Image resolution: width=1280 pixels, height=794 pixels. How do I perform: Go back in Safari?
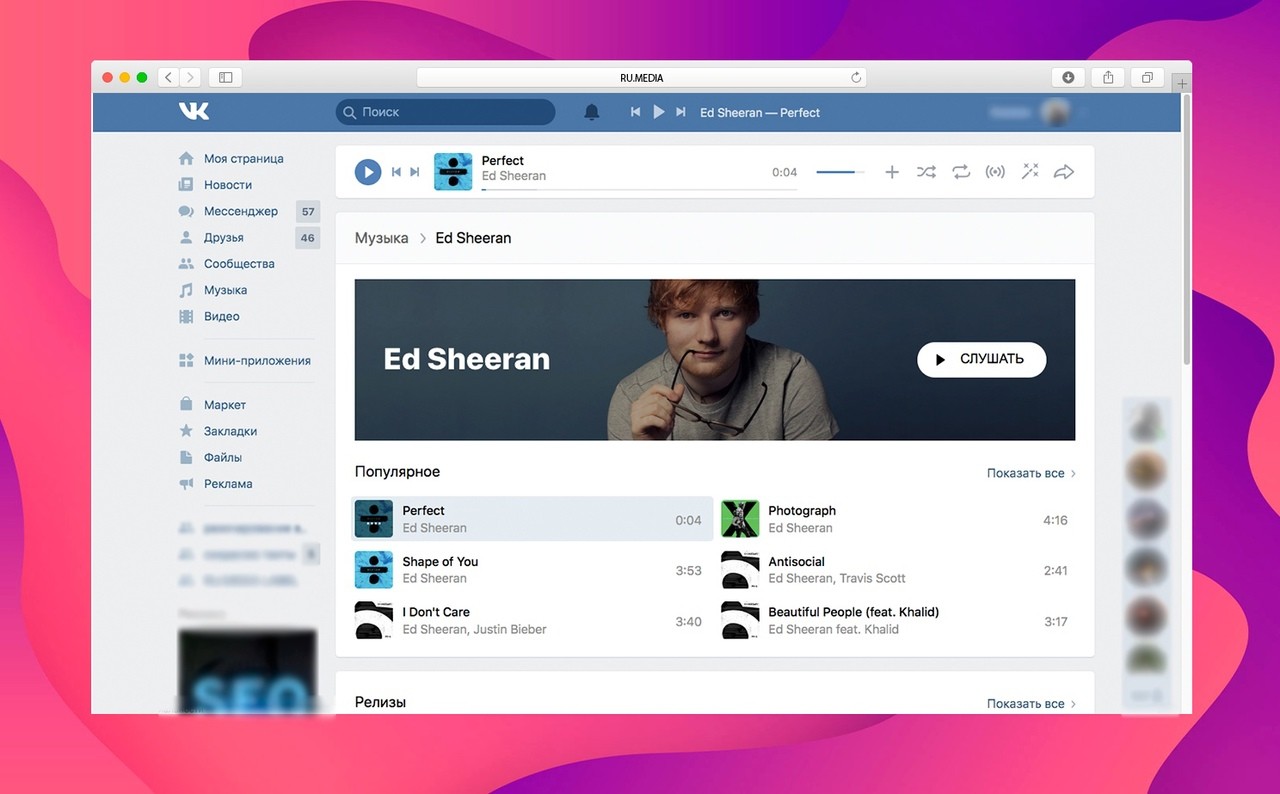(168, 77)
